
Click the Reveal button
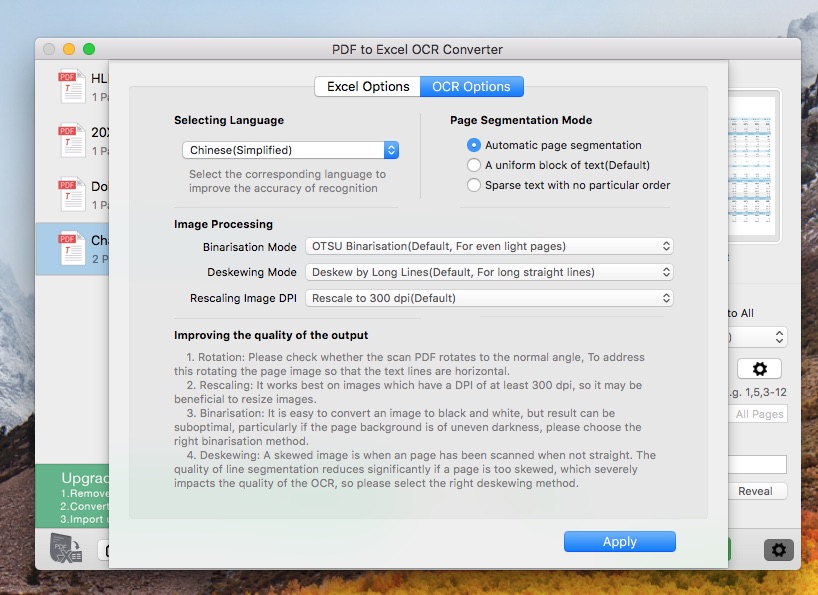[757, 491]
